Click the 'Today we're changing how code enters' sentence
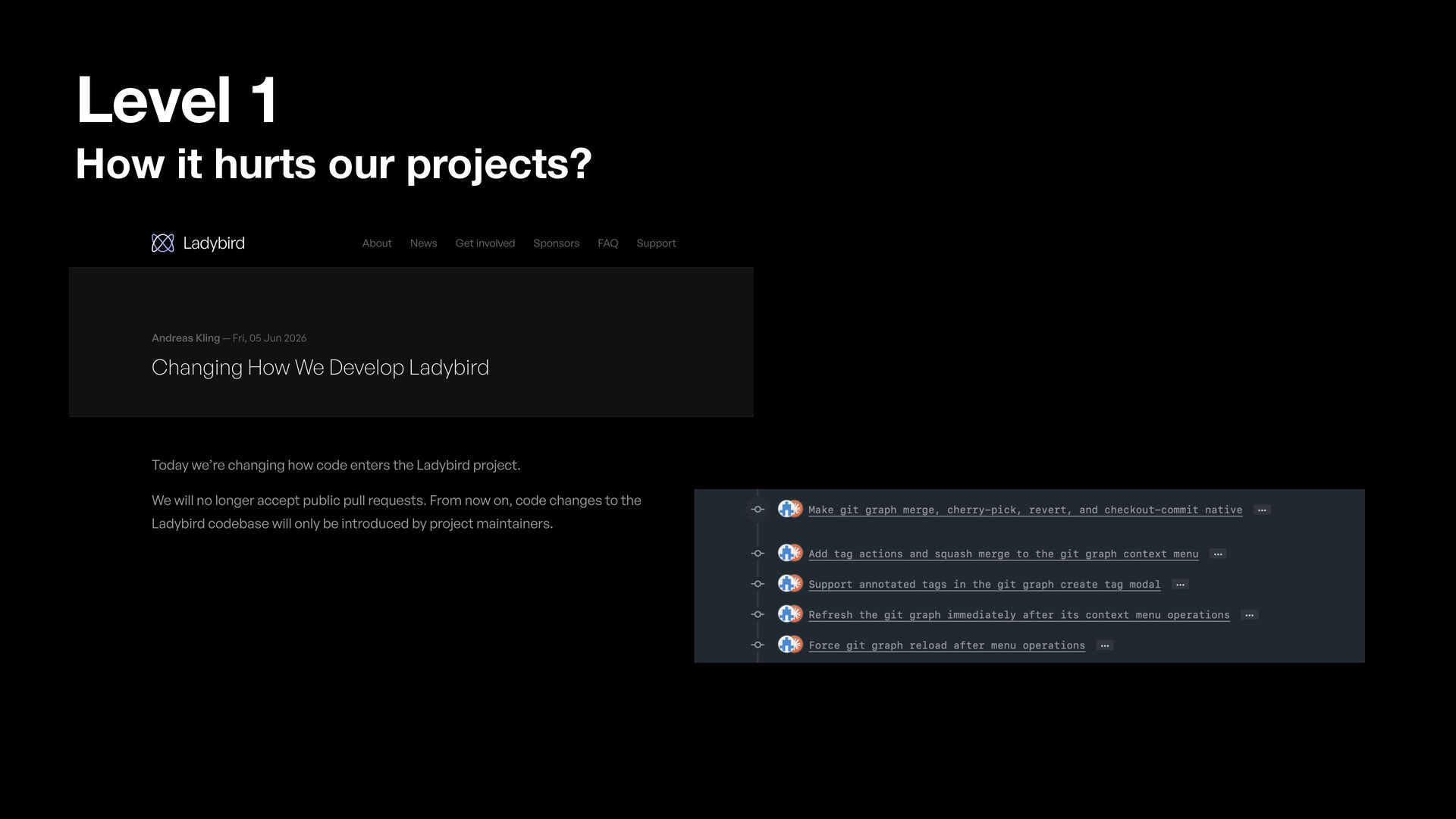Viewport: 1456px width, 819px height. [x=336, y=466]
